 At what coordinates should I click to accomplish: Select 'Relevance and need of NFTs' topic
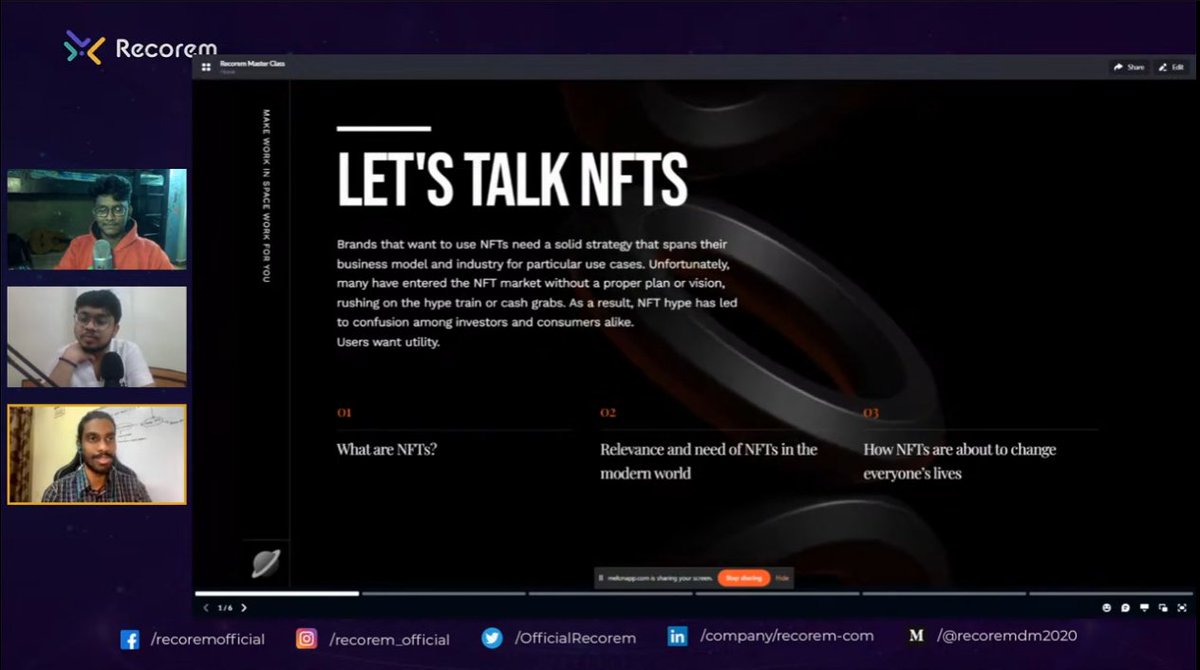pos(709,461)
